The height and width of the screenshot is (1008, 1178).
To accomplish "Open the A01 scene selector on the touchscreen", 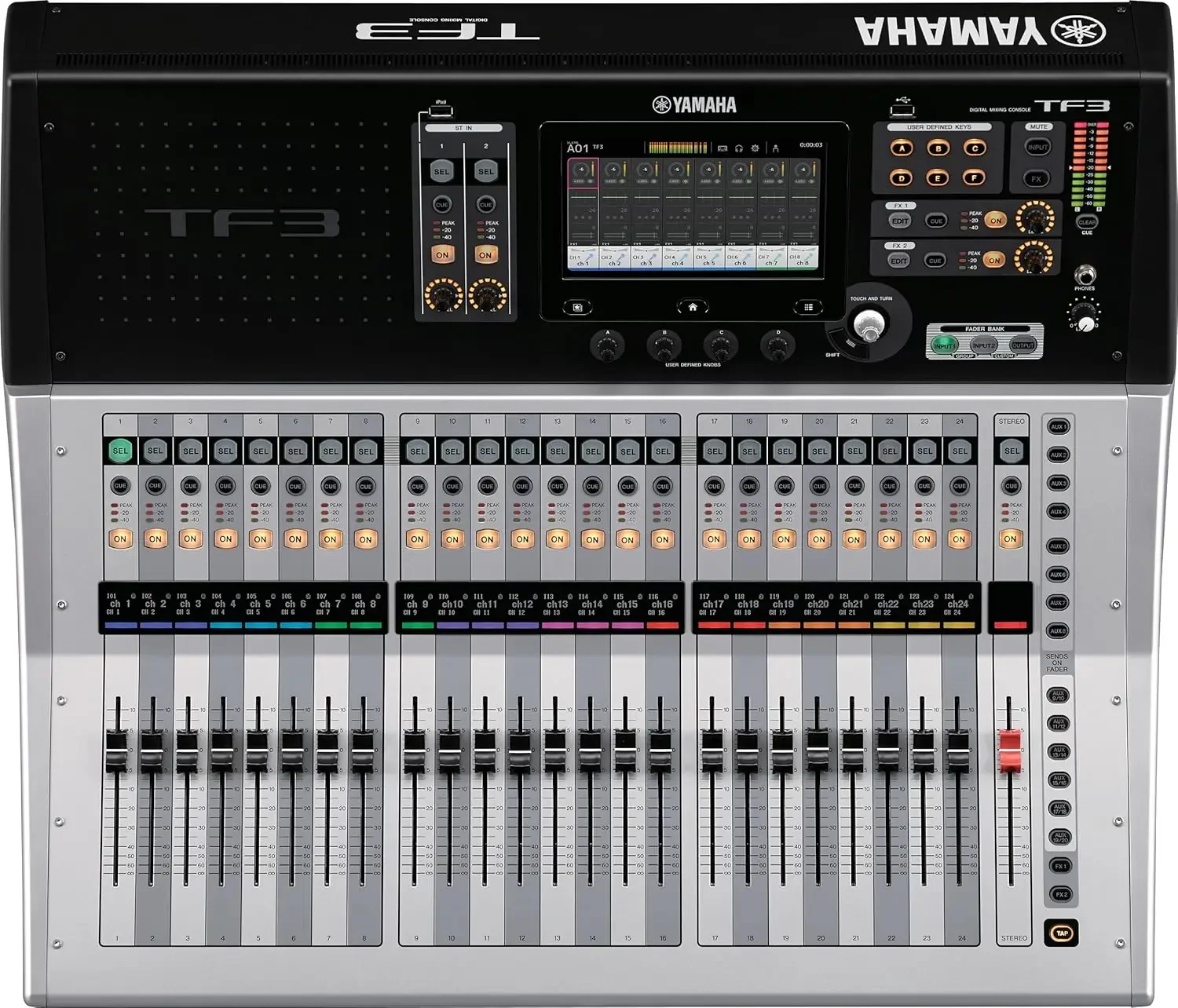I will pos(577,148).
